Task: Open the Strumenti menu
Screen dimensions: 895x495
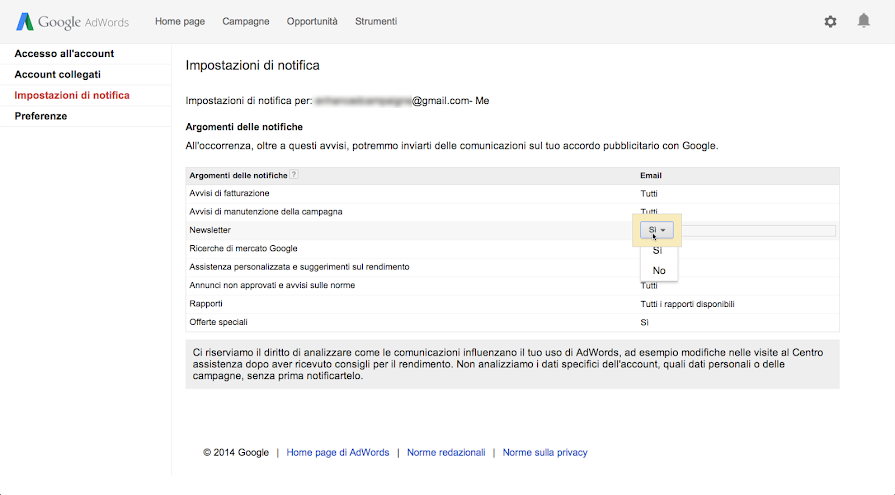Action: (x=376, y=21)
